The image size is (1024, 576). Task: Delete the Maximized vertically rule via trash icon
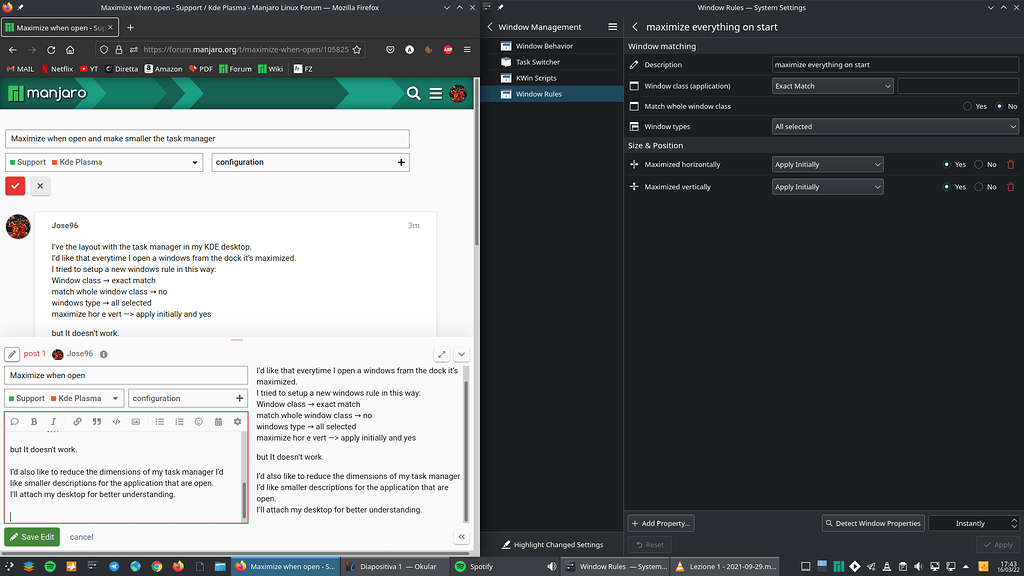(1010, 186)
